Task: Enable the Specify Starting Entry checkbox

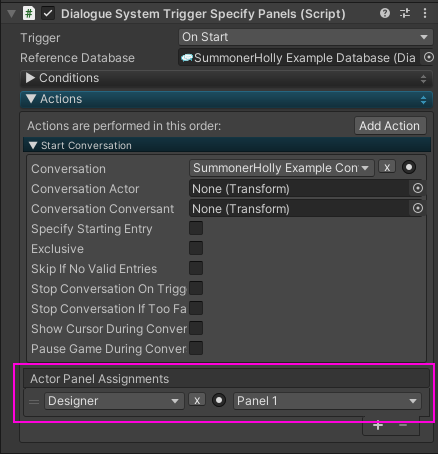Action: (196, 228)
